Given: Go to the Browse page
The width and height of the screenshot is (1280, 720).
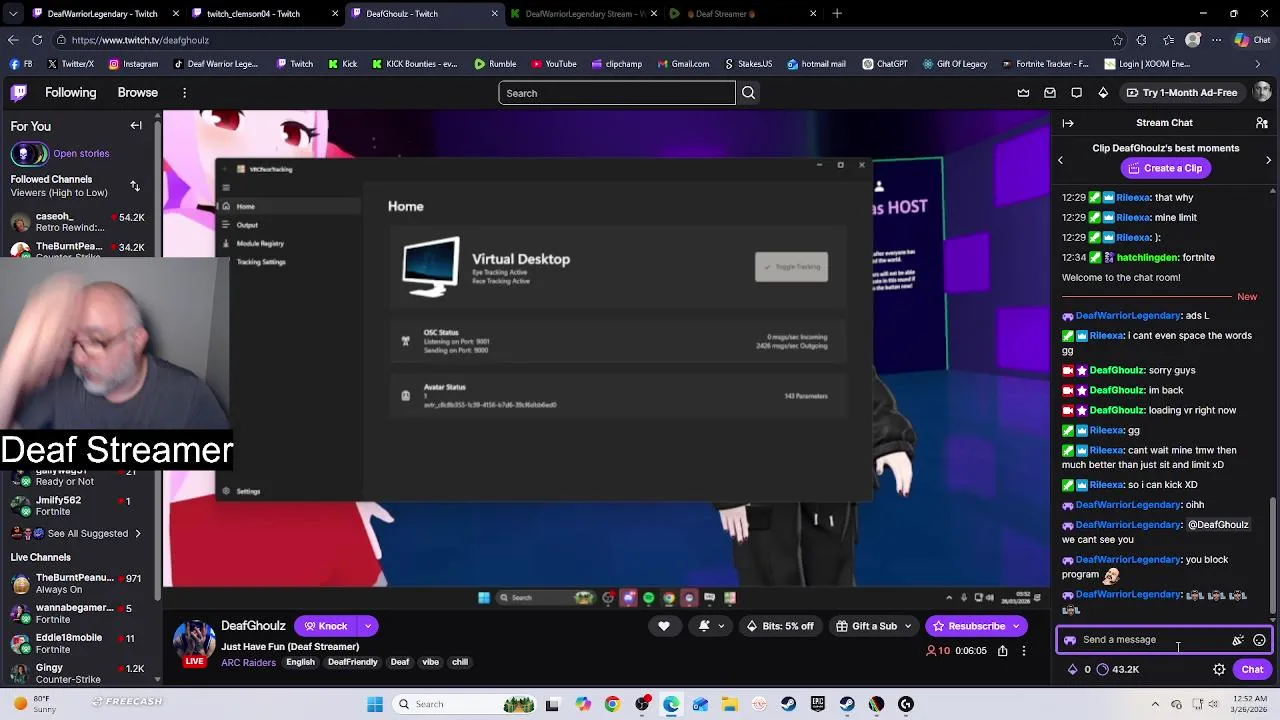Looking at the screenshot, I should click(138, 93).
